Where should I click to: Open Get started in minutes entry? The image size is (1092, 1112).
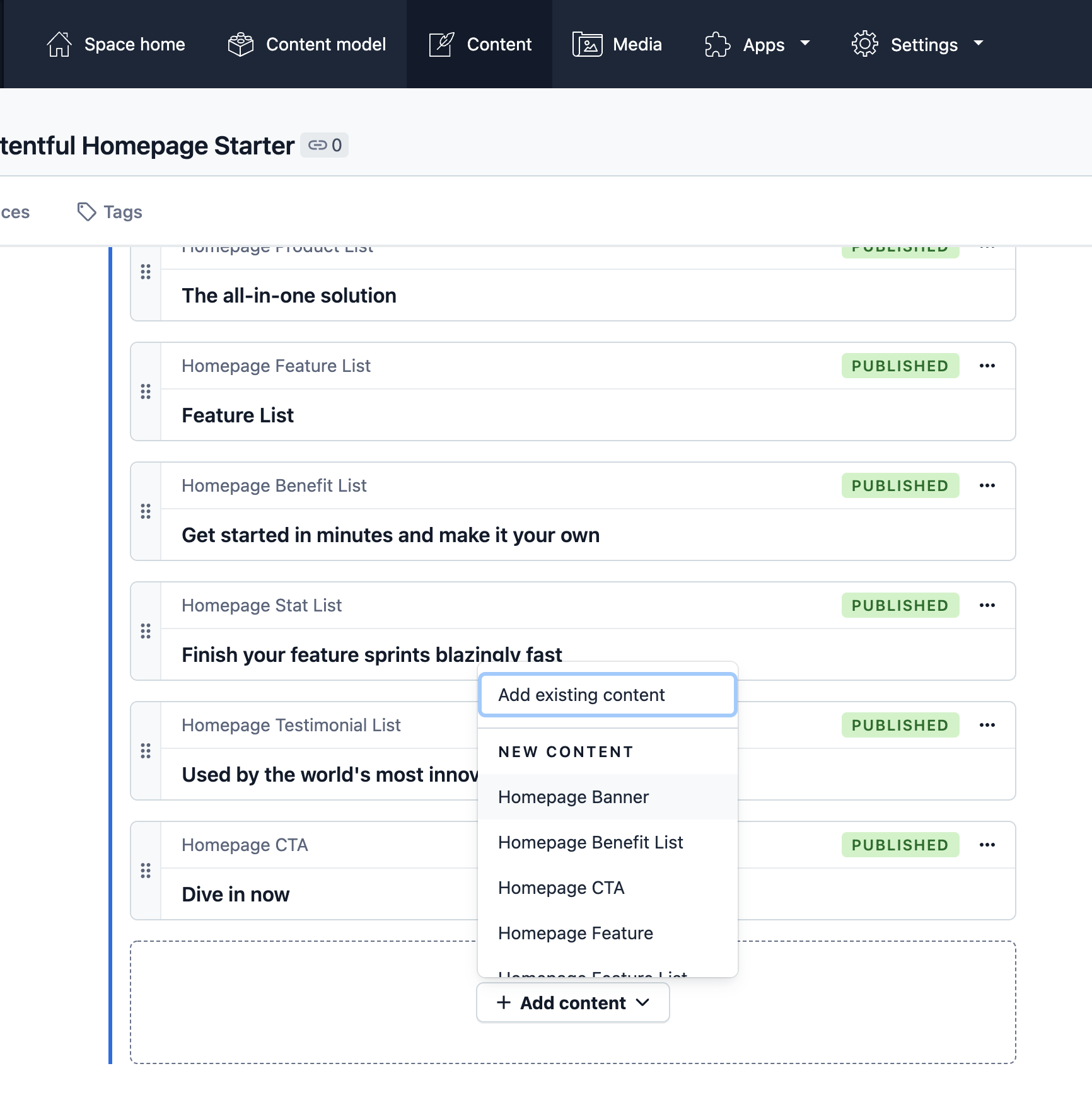390,535
